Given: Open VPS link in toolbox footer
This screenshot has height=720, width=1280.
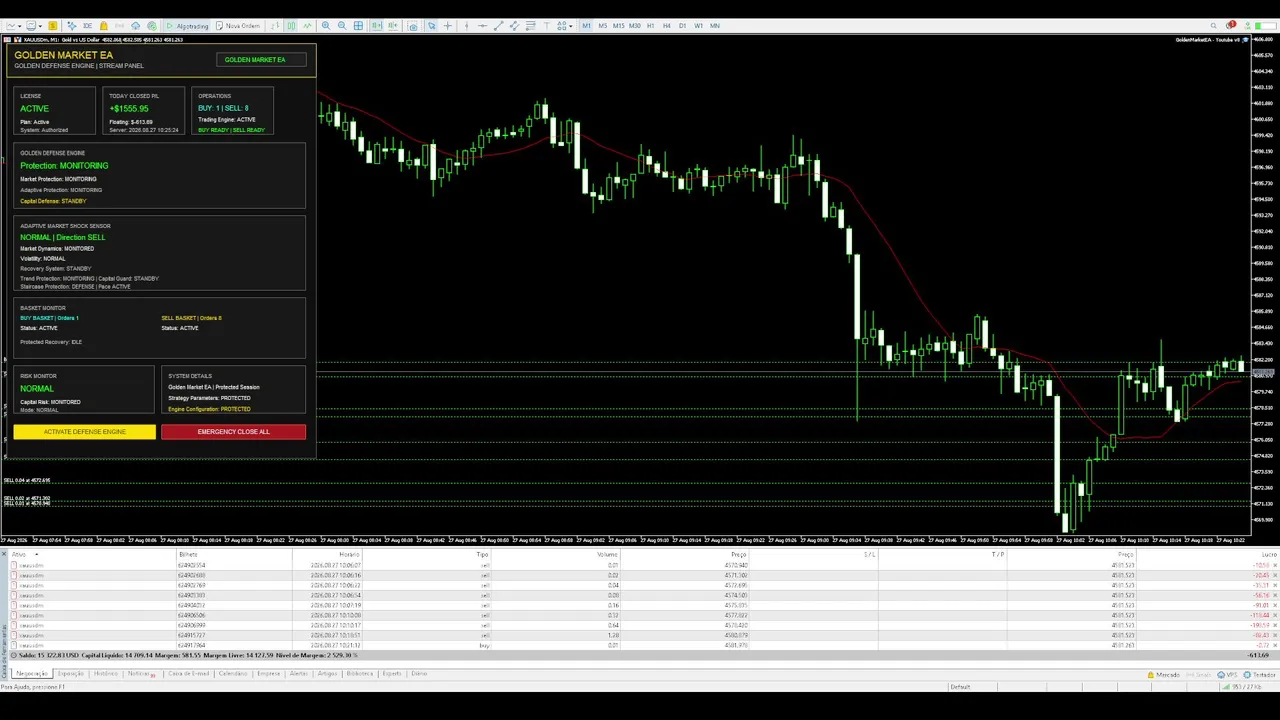Looking at the screenshot, I should point(1227,675).
